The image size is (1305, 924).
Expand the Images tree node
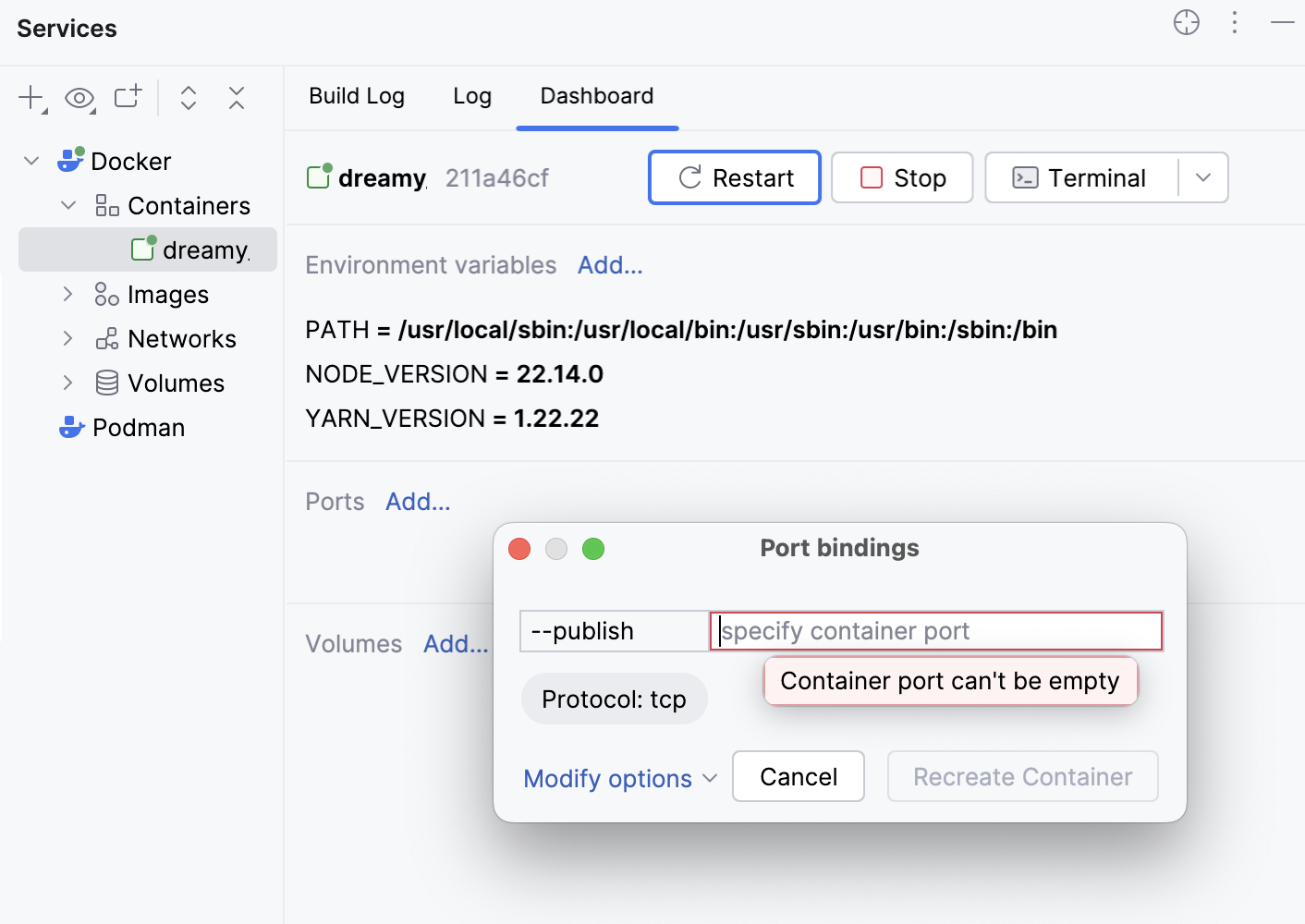tap(67, 294)
